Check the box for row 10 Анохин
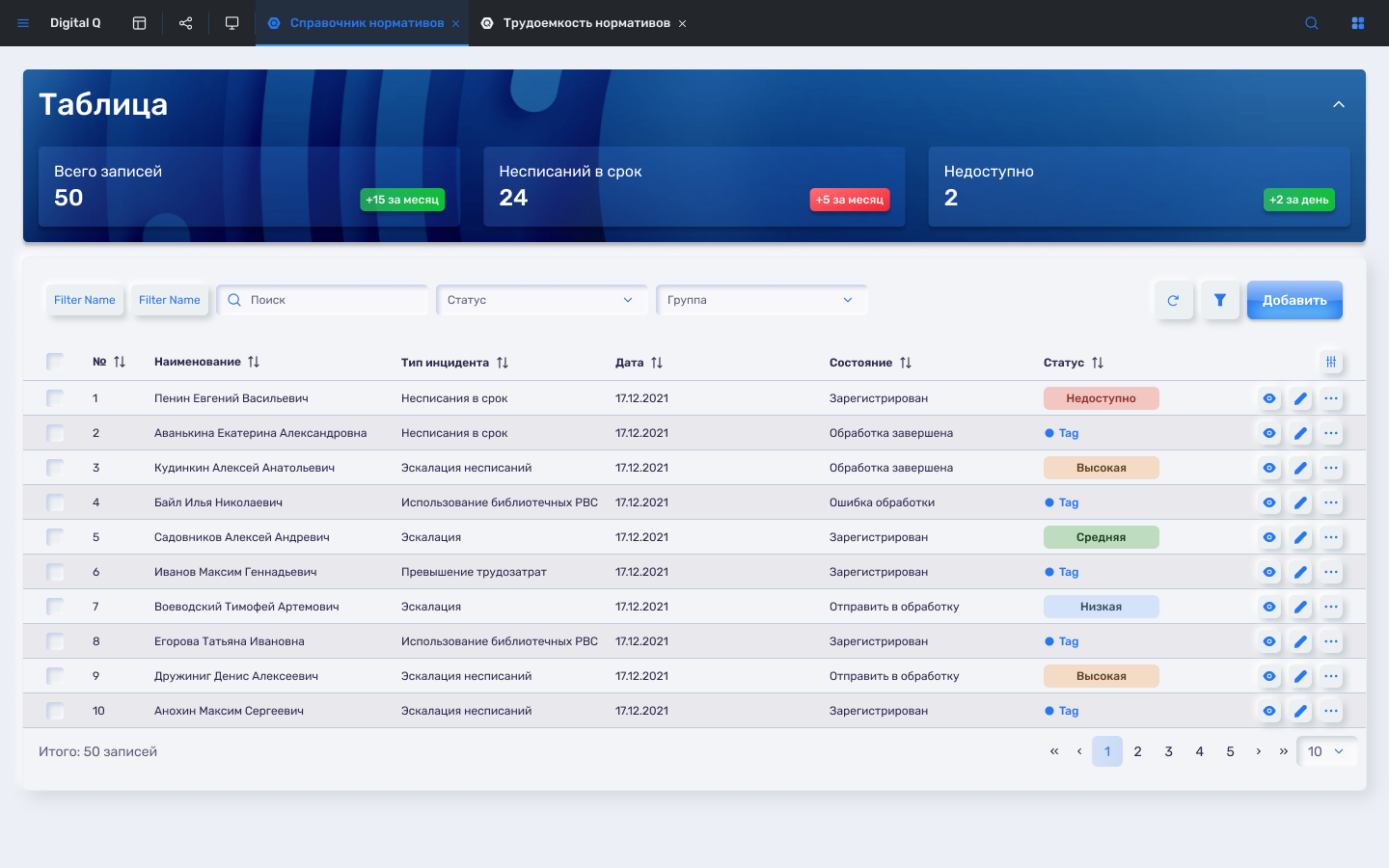The height and width of the screenshot is (868, 1389). (55, 711)
